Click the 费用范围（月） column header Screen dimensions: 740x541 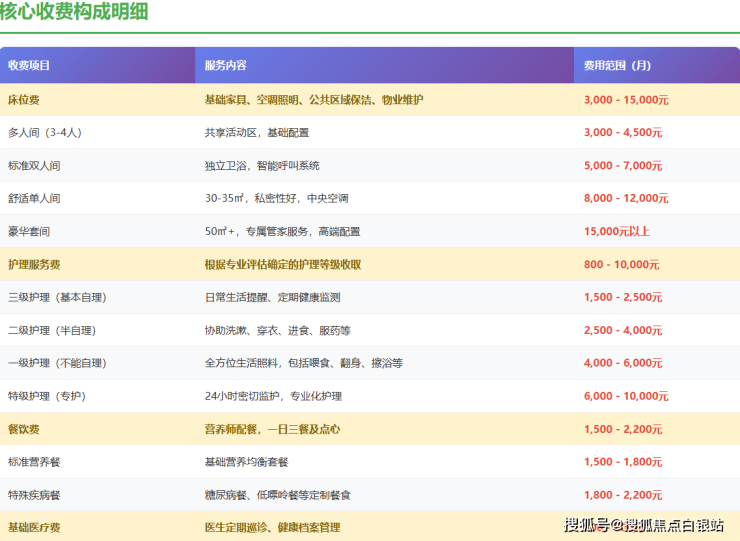click(617, 66)
